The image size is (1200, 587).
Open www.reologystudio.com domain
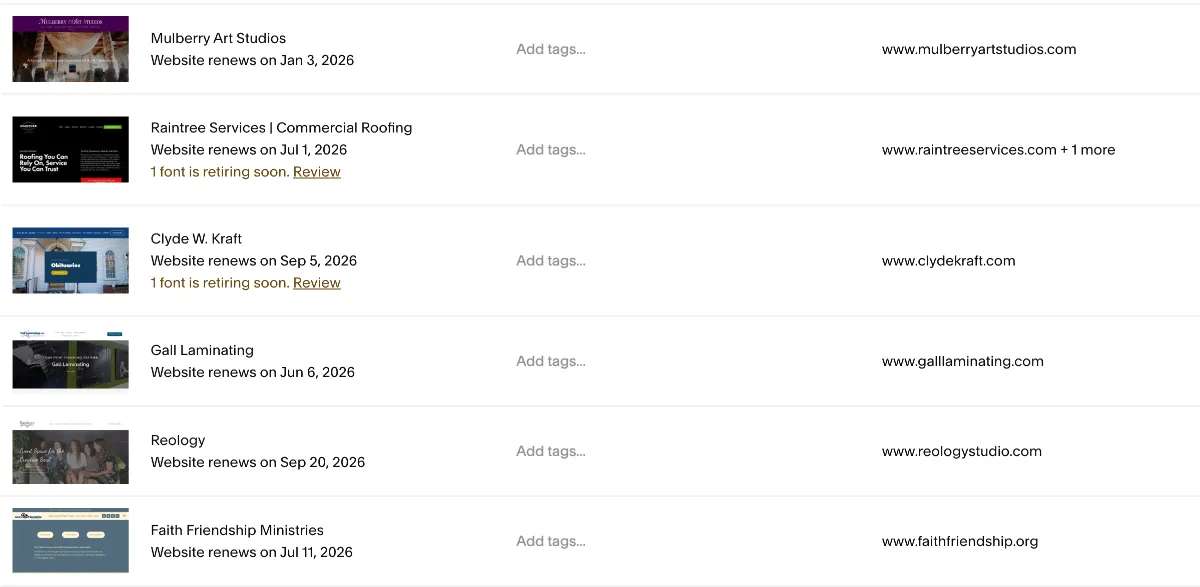(961, 451)
